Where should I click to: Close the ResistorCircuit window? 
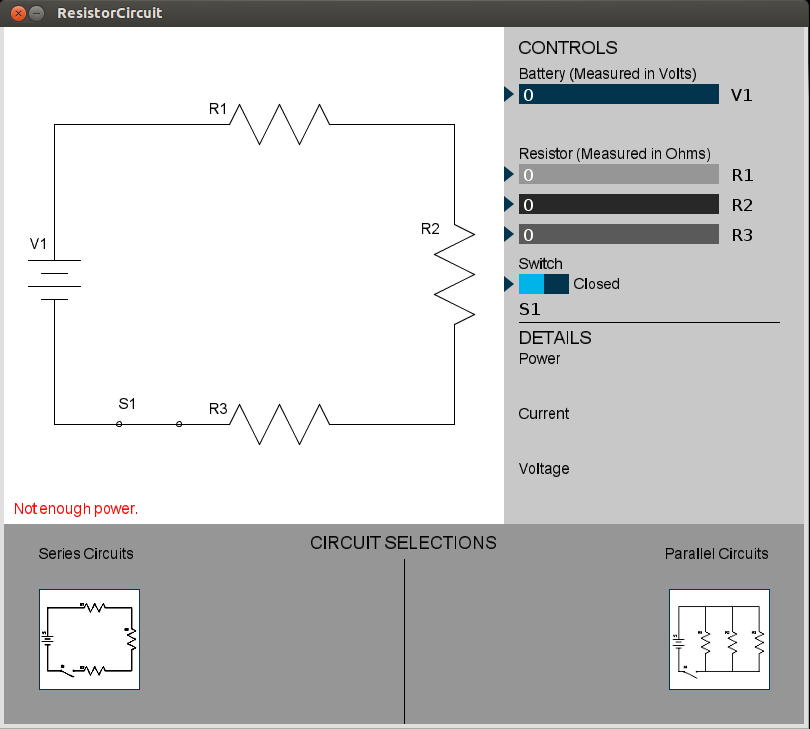[x=18, y=13]
